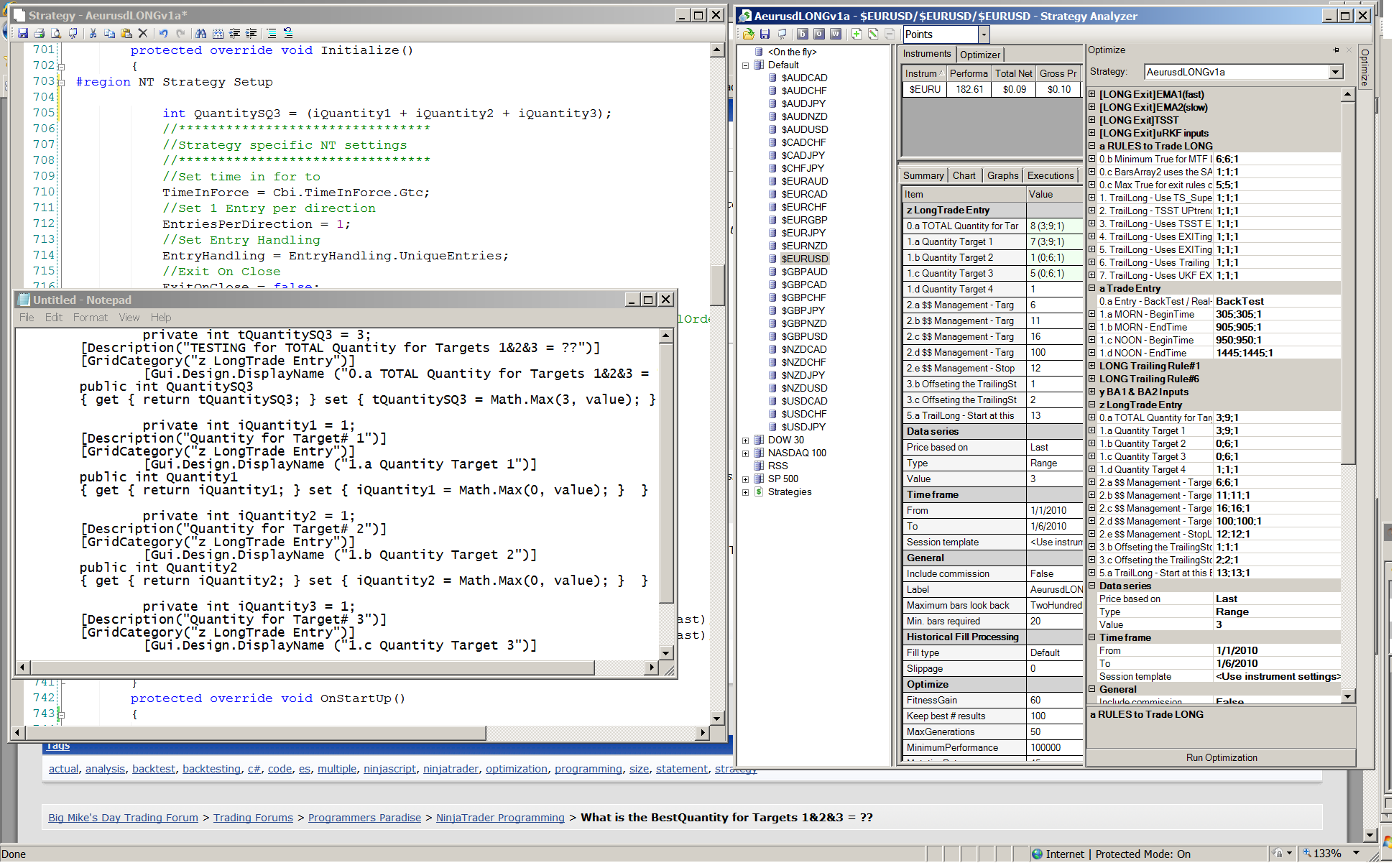Click the print icon in the strategy editor
Screen dimensions: 1394x868
(x=40, y=33)
